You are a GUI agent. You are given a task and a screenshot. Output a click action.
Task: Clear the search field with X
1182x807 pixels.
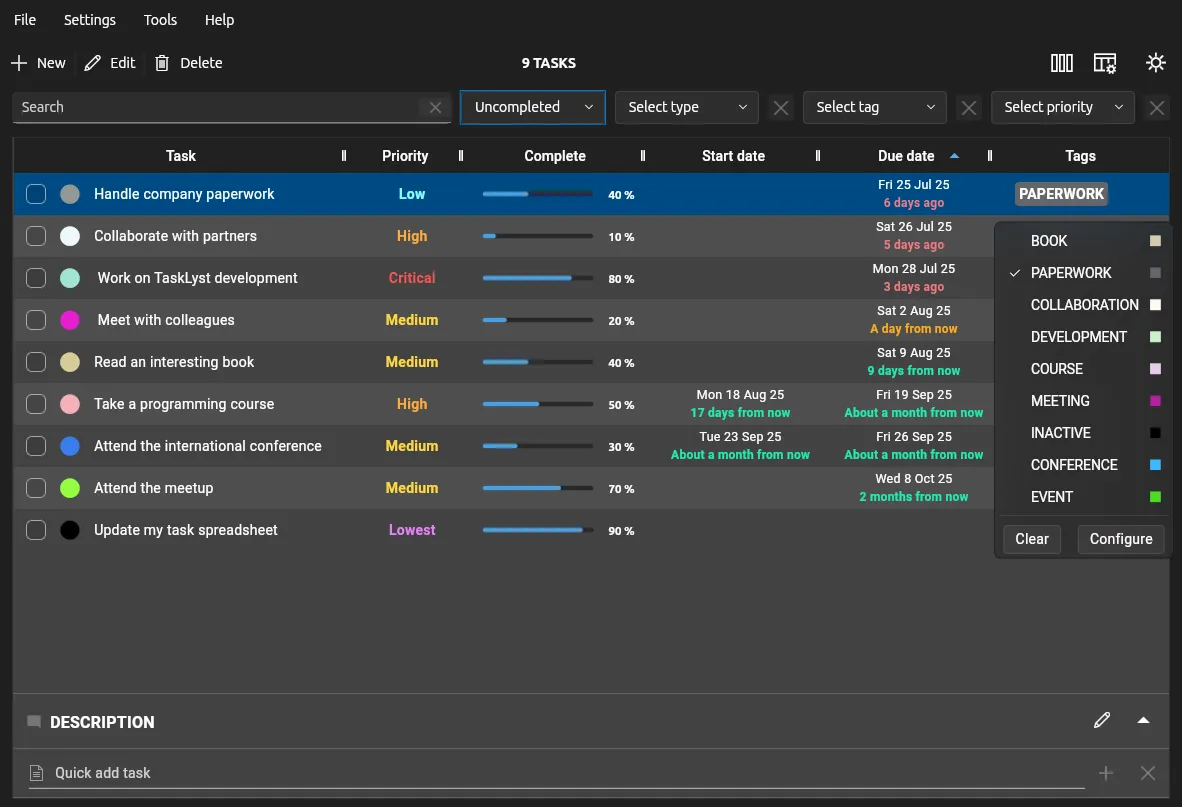(435, 108)
